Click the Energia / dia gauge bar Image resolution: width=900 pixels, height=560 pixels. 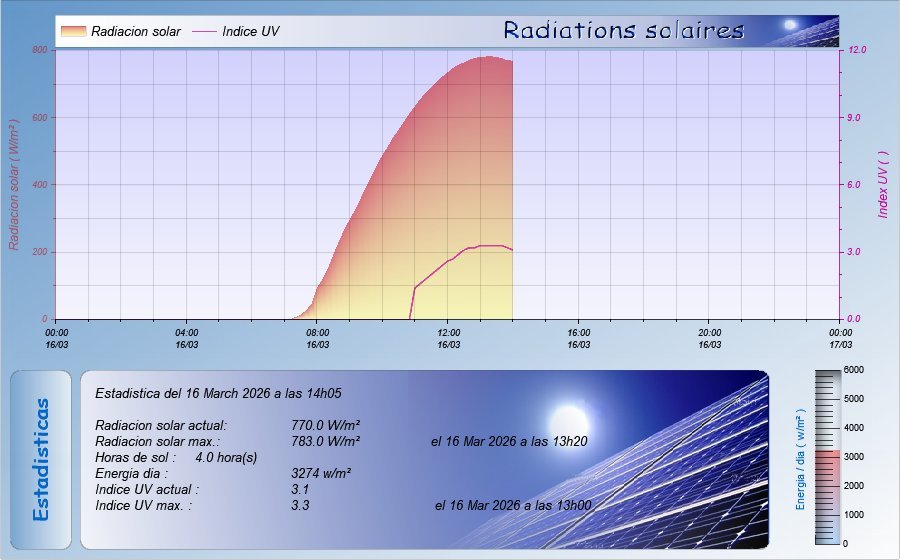click(x=830, y=457)
